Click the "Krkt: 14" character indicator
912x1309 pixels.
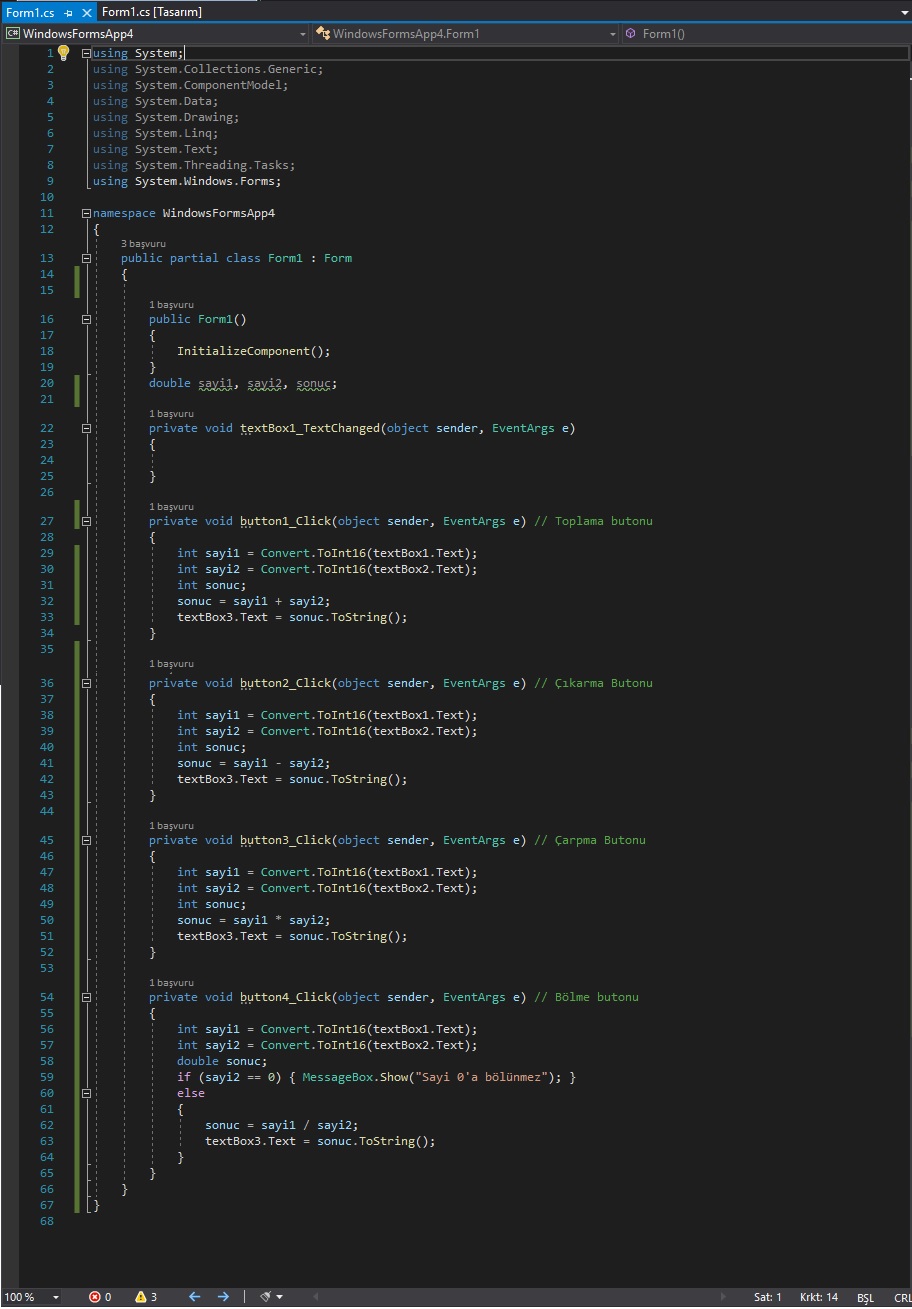(x=819, y=1297)
